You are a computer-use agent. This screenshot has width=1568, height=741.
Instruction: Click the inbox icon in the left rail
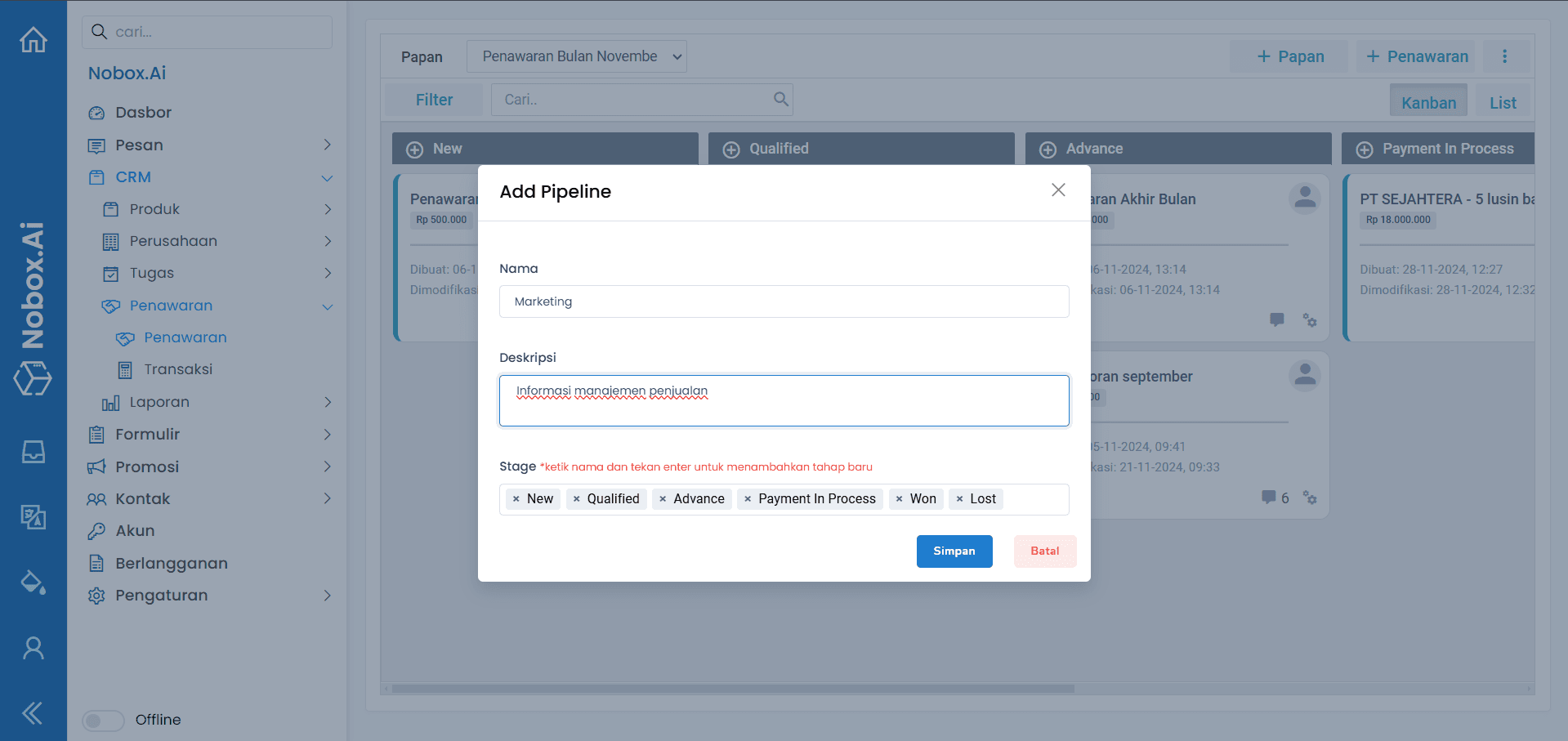33,452
